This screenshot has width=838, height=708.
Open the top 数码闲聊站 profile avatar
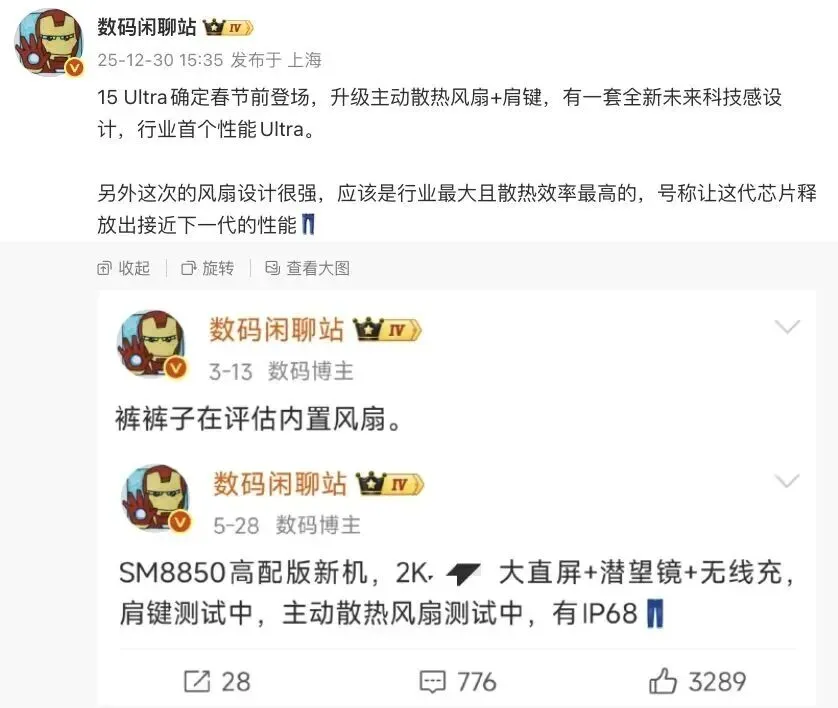coord(49,43)
